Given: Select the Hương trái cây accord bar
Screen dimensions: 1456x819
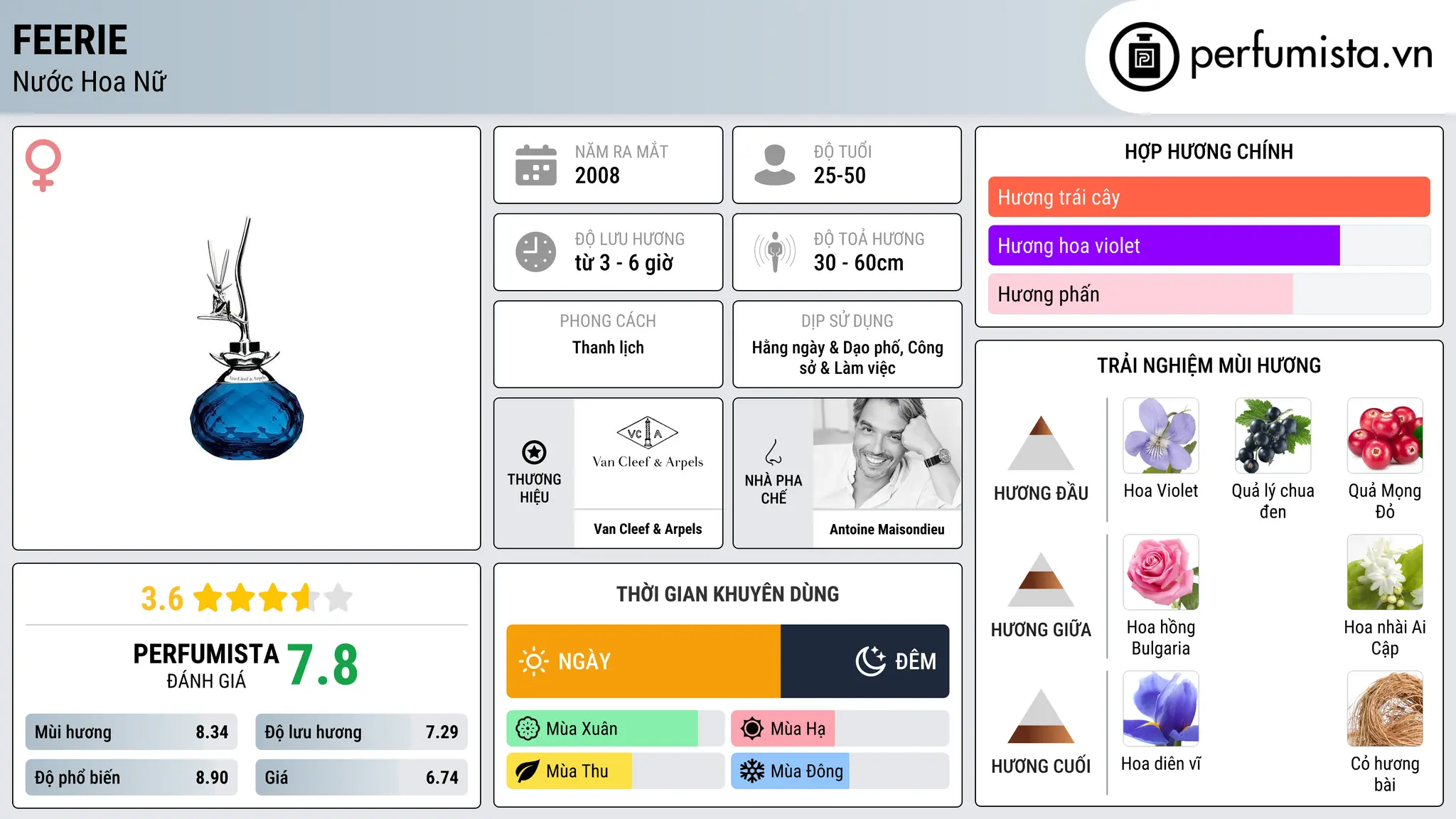Looking at the screenshot, I should (x=1209, y=197).
